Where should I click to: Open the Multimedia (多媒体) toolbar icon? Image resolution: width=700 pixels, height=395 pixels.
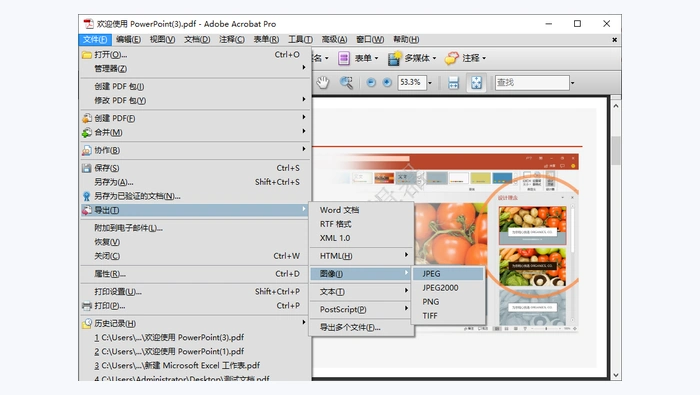click(x=394, y=58)
